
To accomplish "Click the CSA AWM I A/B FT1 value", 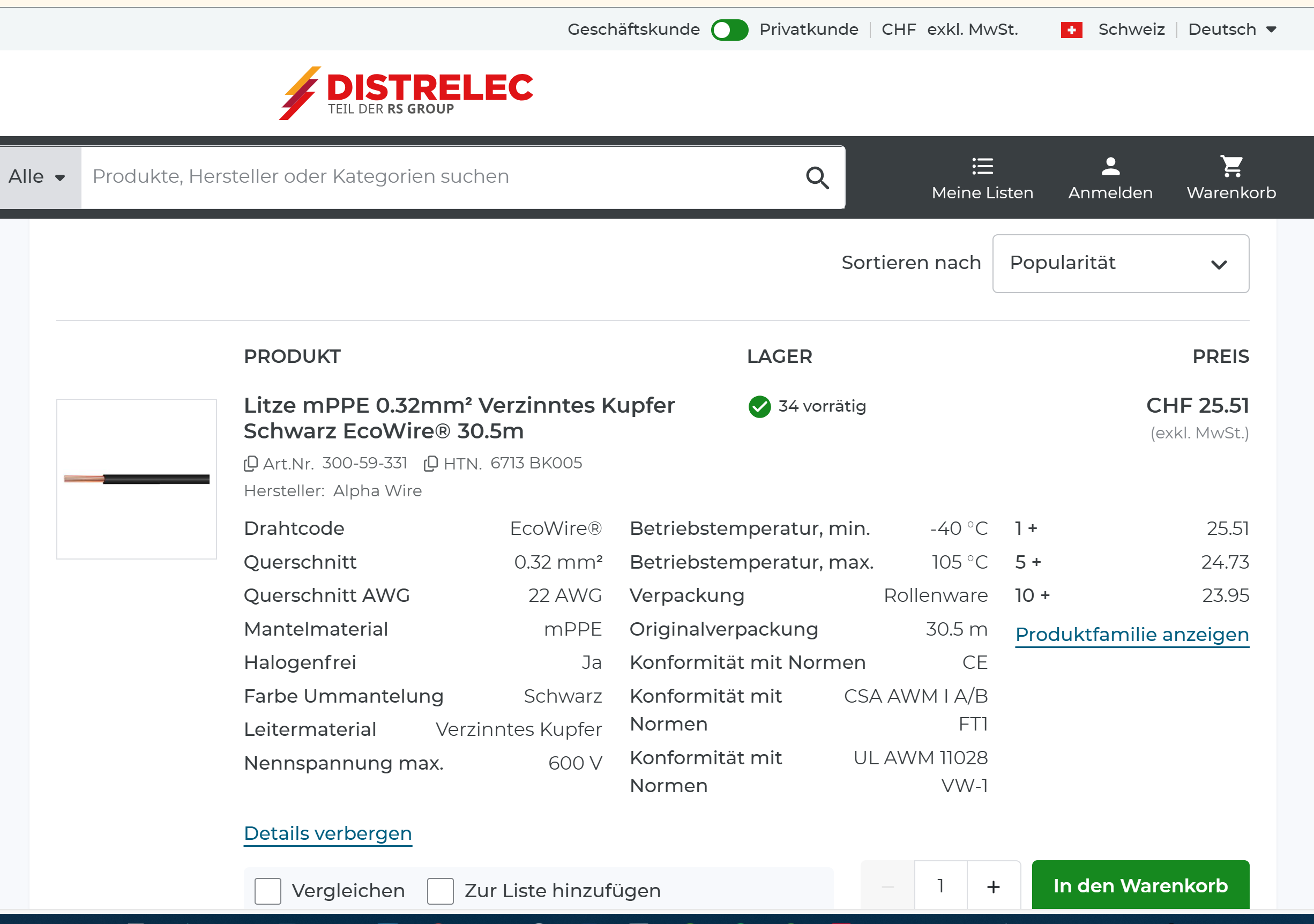I will point(916,710).
